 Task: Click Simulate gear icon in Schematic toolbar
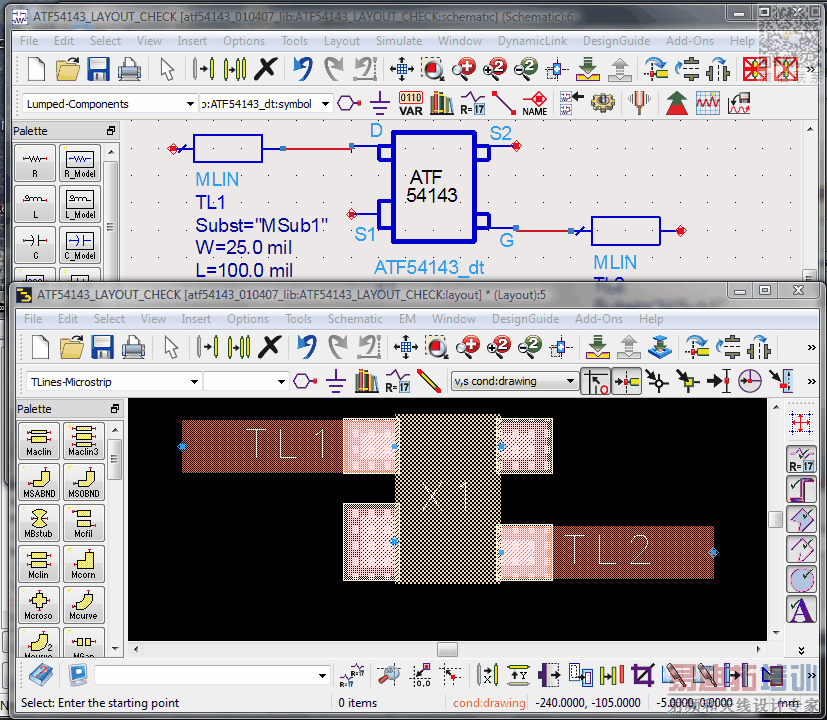pyautogui.click(x=603, y=102)
